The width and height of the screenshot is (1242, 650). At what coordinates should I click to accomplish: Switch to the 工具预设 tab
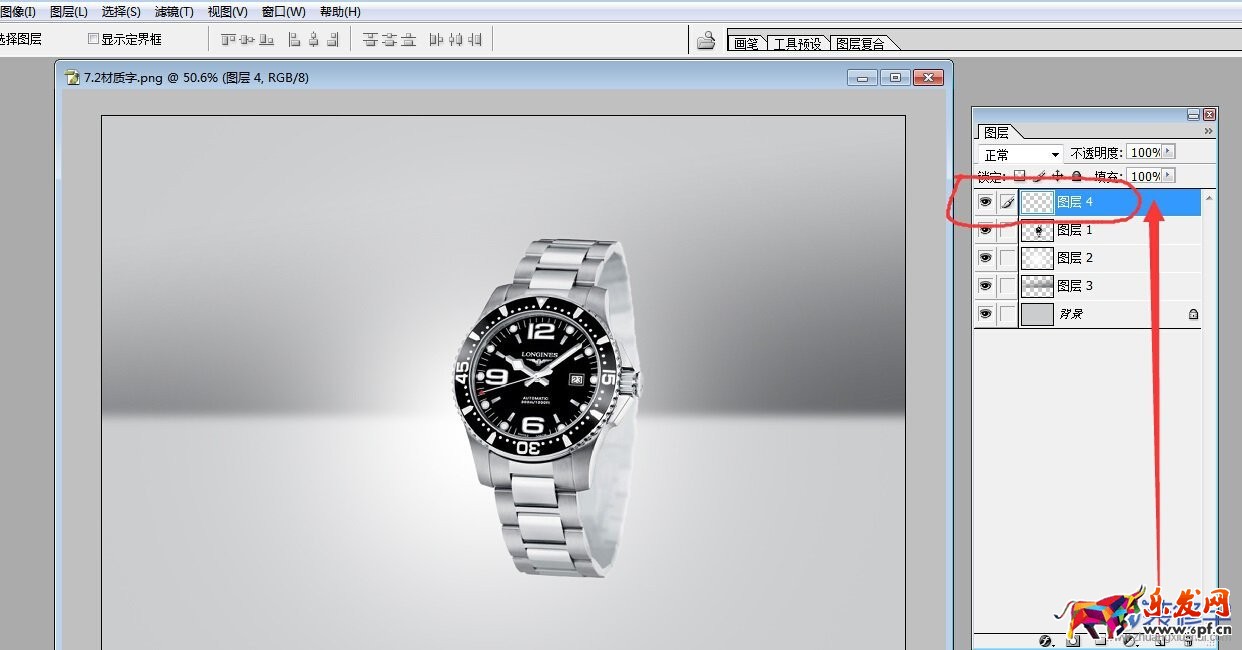point(797,43)
